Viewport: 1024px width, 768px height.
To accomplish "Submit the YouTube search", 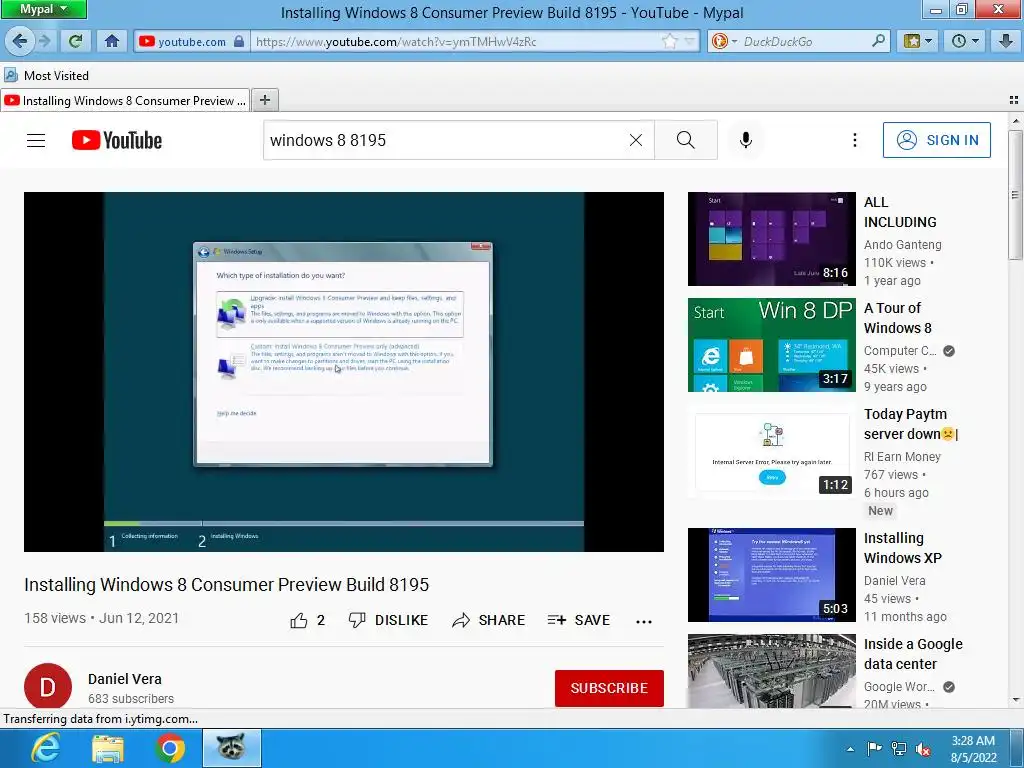I will [x=686, y=140].
